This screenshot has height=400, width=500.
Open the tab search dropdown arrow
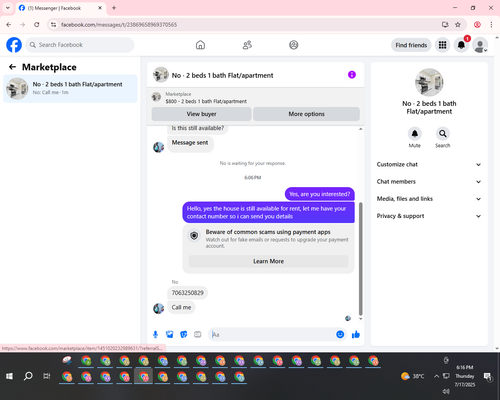point(8,8)
